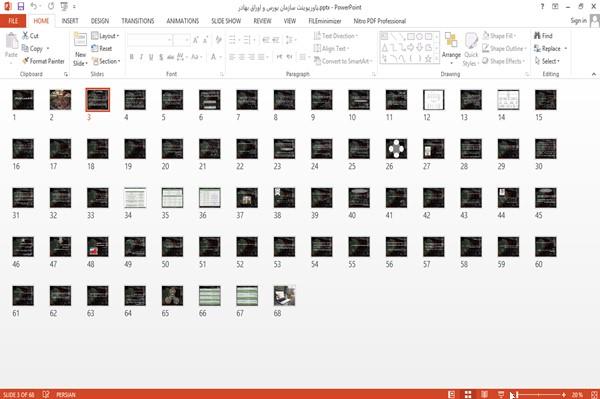
Task: Click Slide Sorter view icon in status bar
Action: [x=468, y=394]
